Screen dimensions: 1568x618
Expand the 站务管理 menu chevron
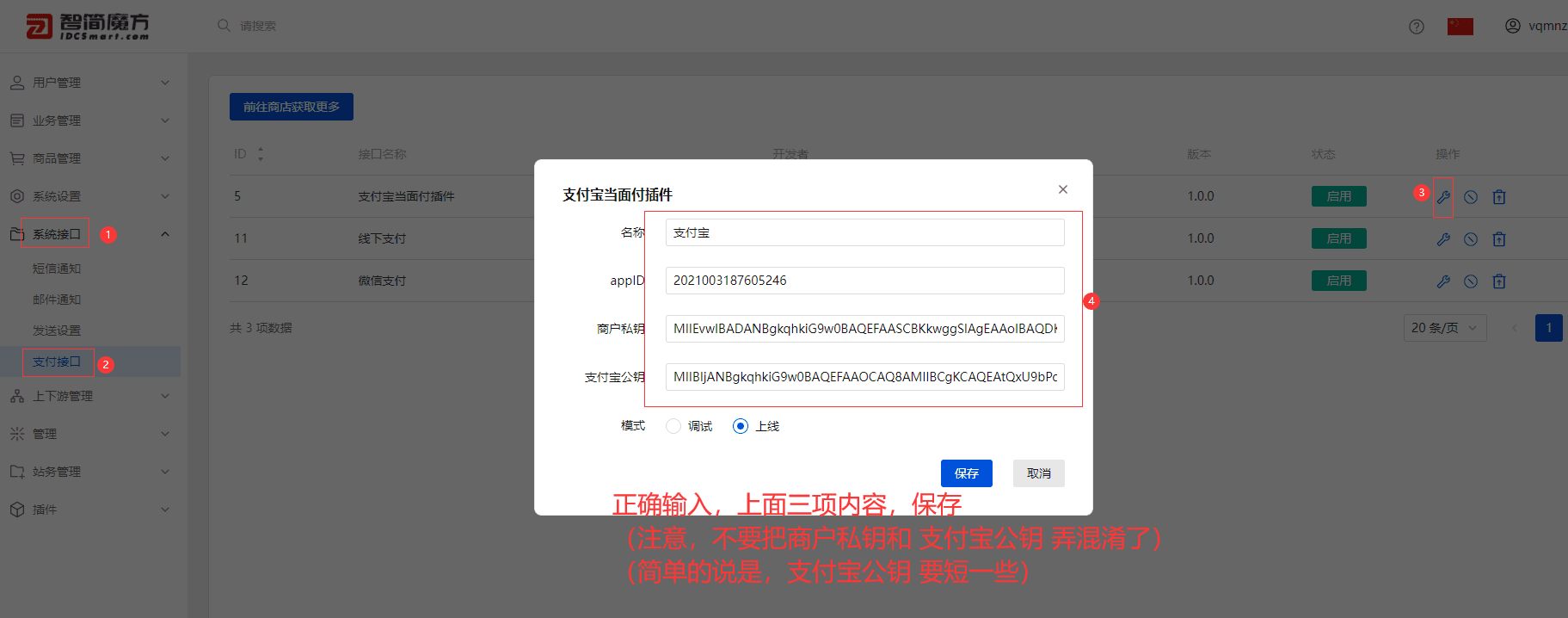click(x=165, y=472)
